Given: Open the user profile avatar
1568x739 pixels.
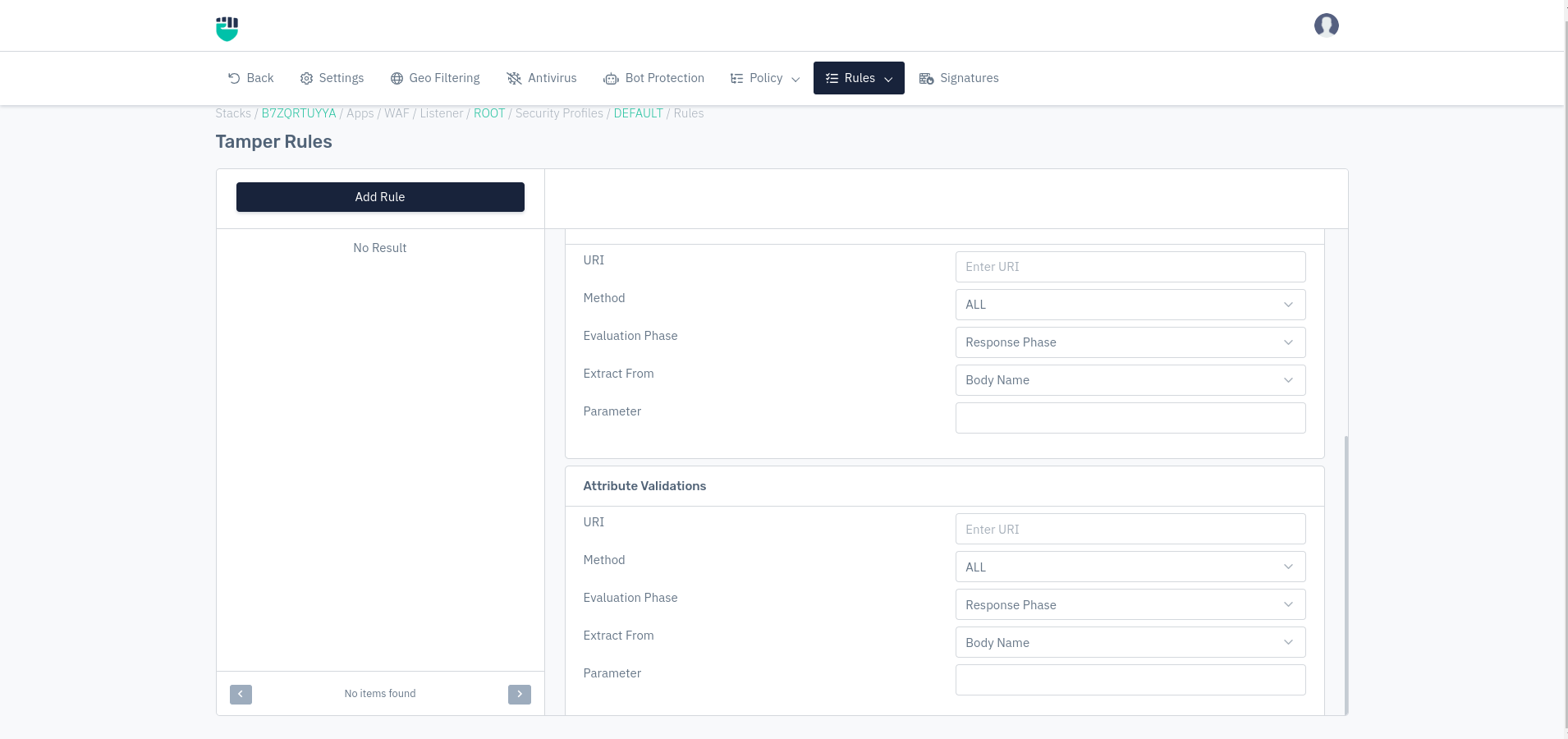Looking at the screenshot, I should (x=1326, y=25).
